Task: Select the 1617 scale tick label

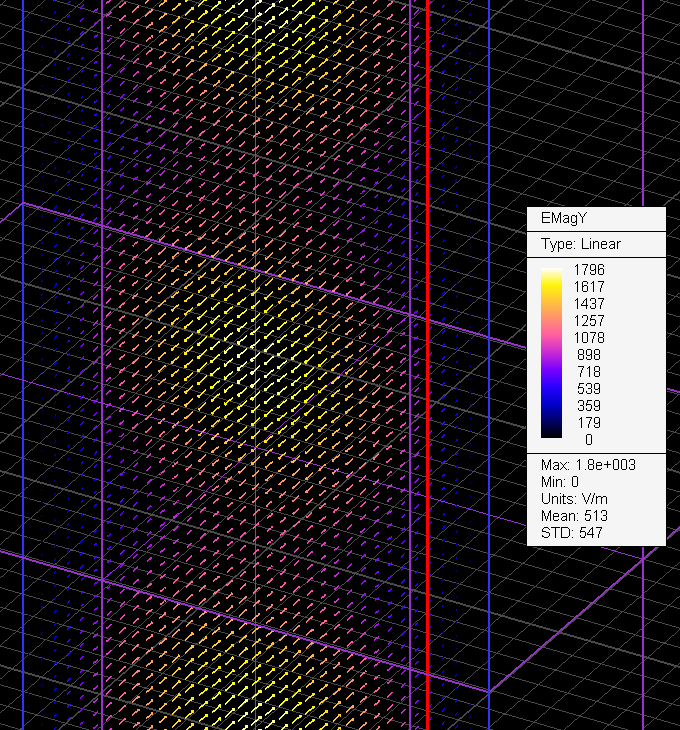Action: 589,286
